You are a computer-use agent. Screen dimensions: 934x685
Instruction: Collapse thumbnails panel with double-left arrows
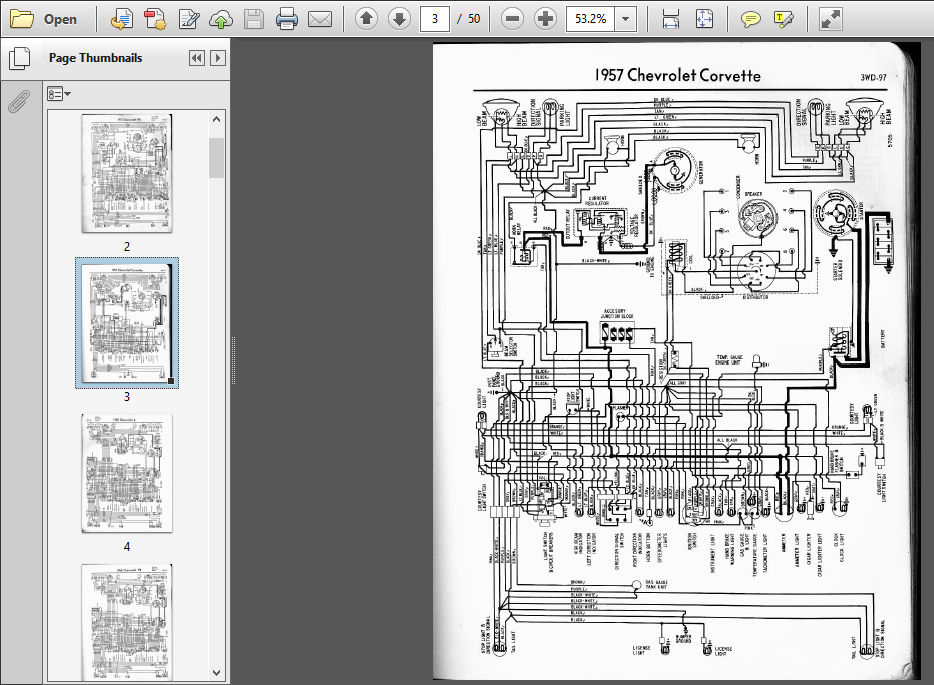197,58
